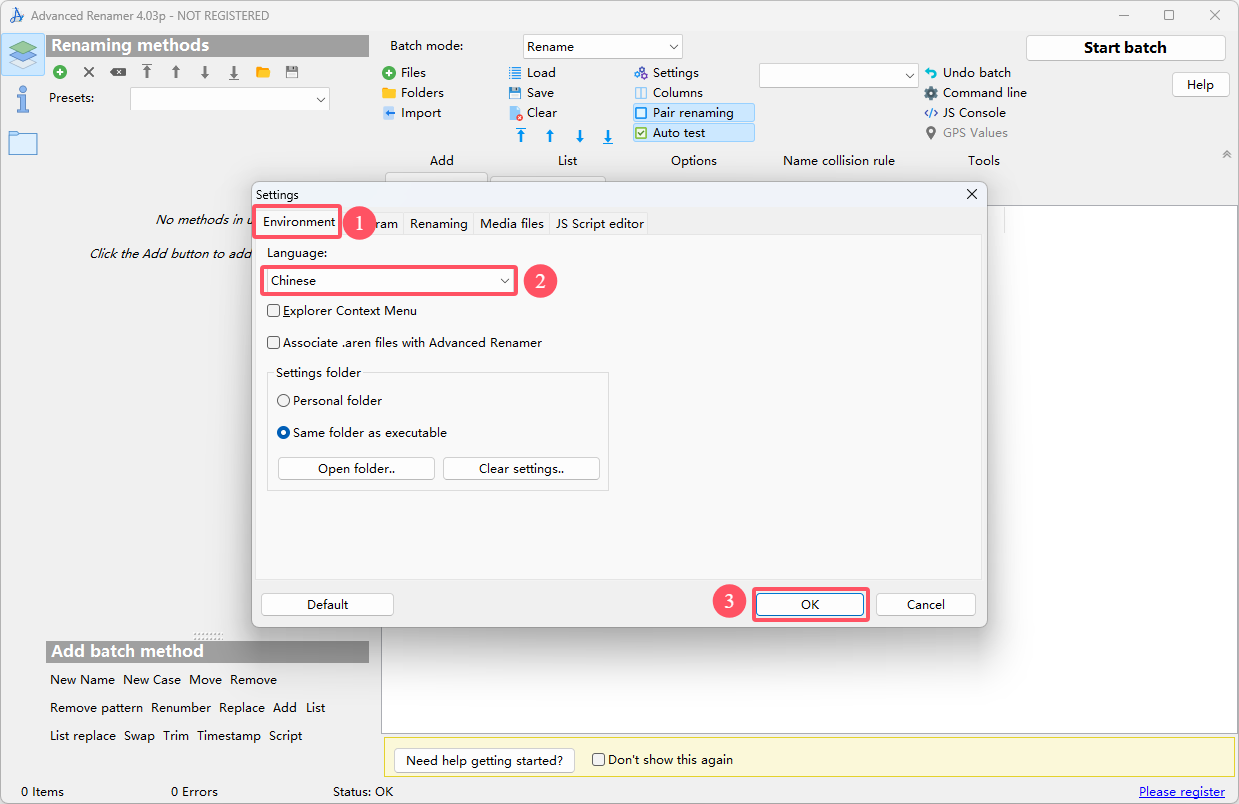The width and height of the screenshot is (1239, 804).
Task: Add a Replace batch method
Action: coord(242,708)
